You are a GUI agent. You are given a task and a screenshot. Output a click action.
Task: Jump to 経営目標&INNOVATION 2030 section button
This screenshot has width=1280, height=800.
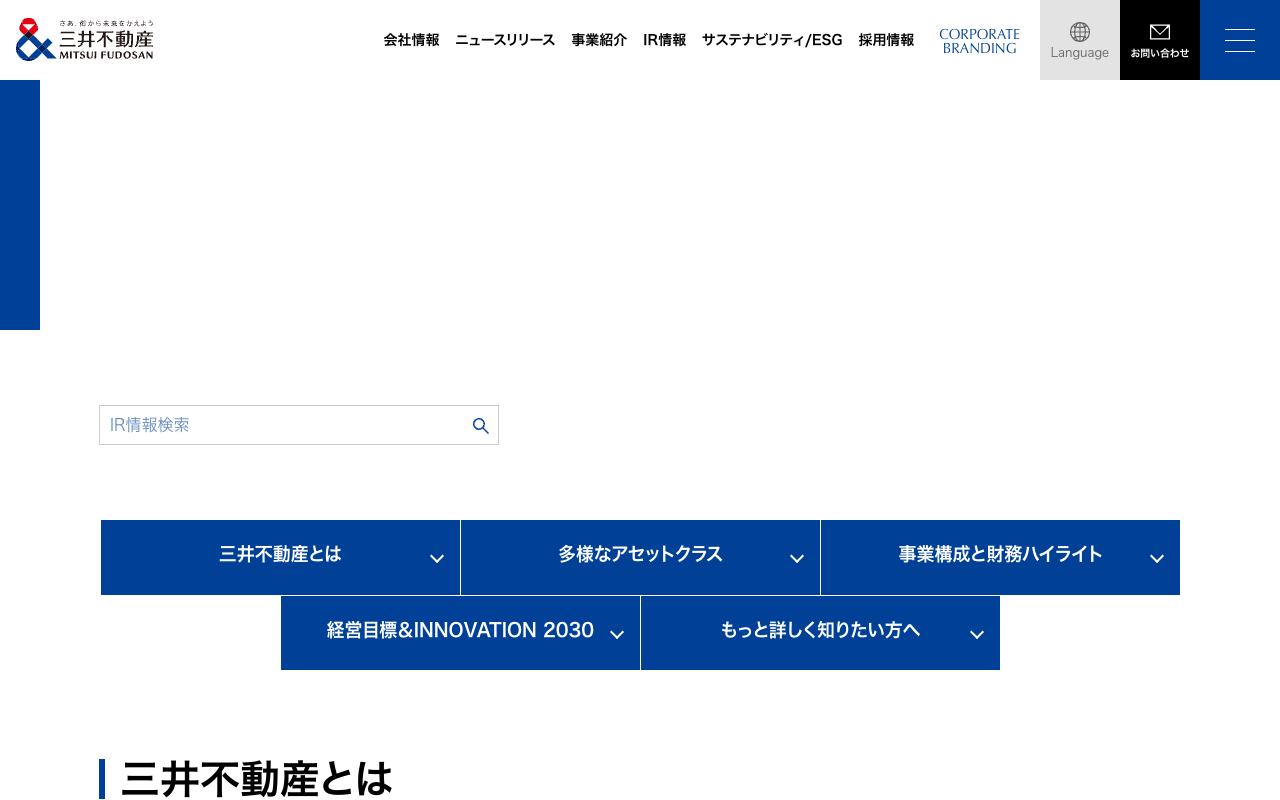(x=460, y=633)
